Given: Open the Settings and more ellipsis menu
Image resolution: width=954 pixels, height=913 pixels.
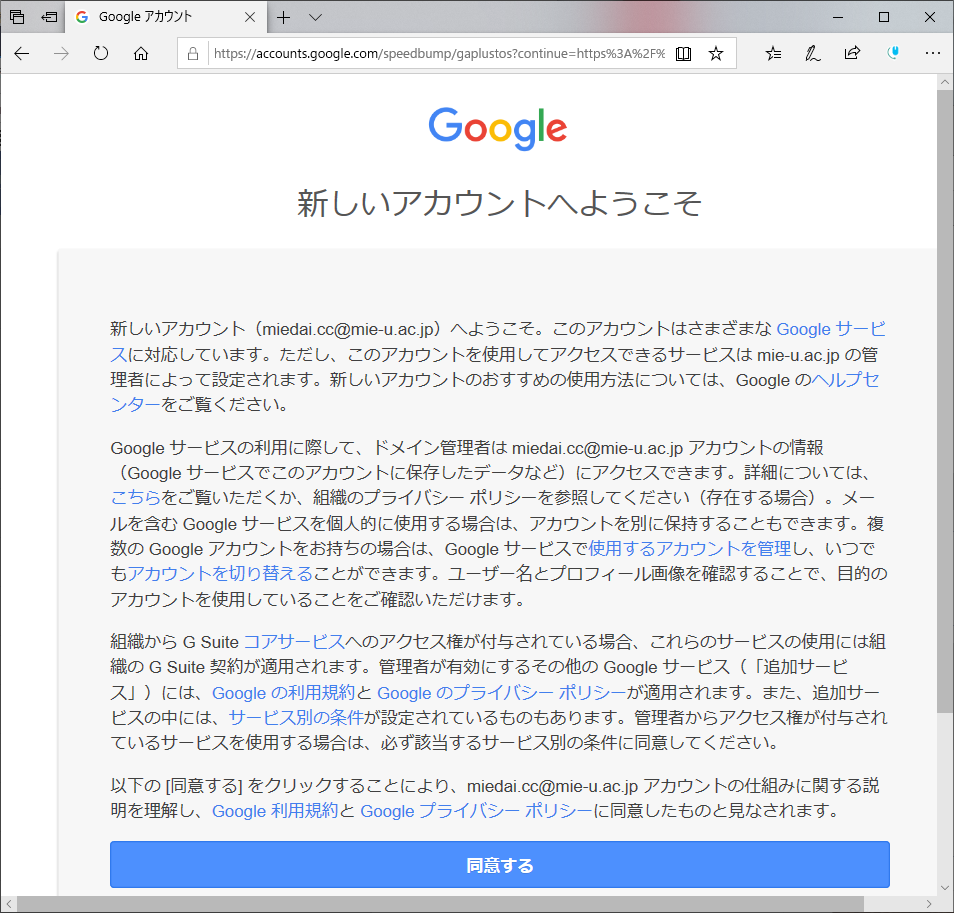Looking at the screenshot, I should coord(932,54).
